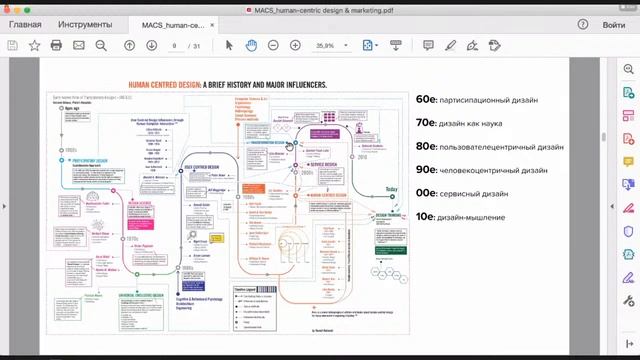Open the Главная tab
Screen dimensions: 640x360
(x=25, y=24)
